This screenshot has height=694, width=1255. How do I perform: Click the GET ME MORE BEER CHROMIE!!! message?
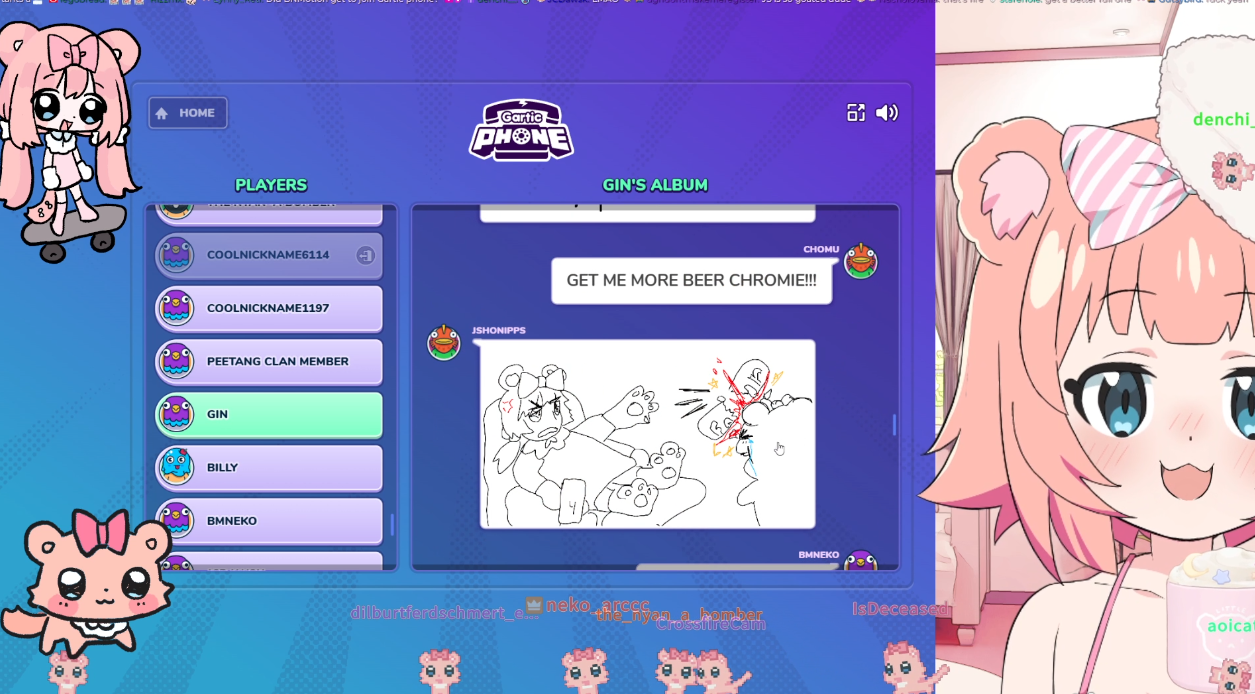pyautogui.click(x=691, y=280)
